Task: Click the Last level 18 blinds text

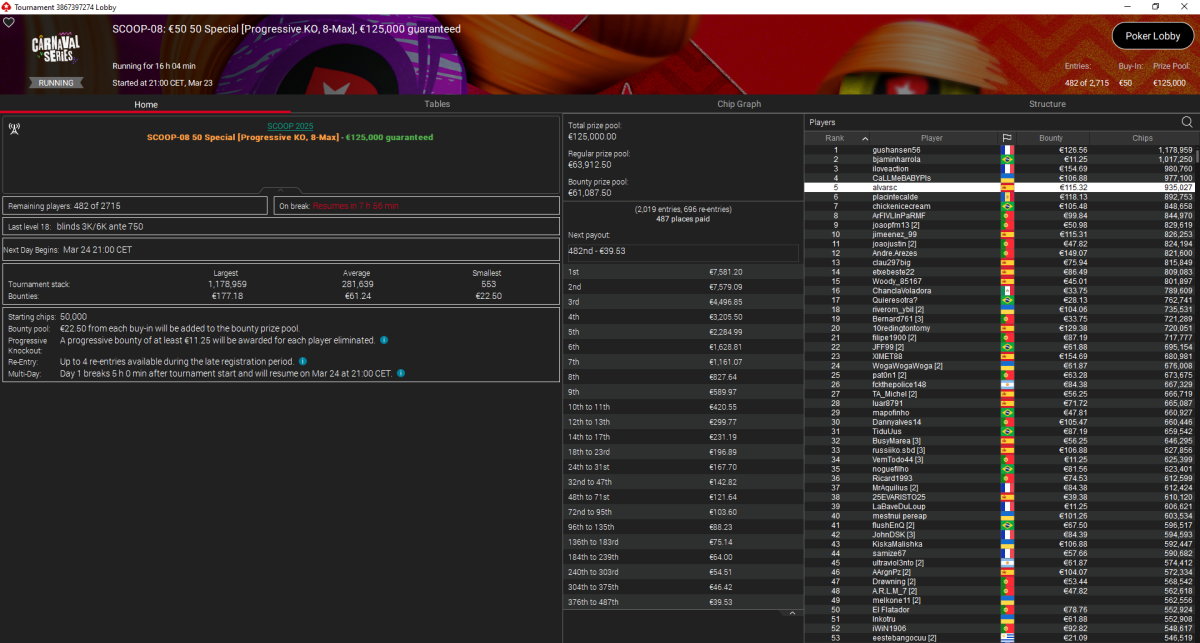Action: tap(76, 226)
